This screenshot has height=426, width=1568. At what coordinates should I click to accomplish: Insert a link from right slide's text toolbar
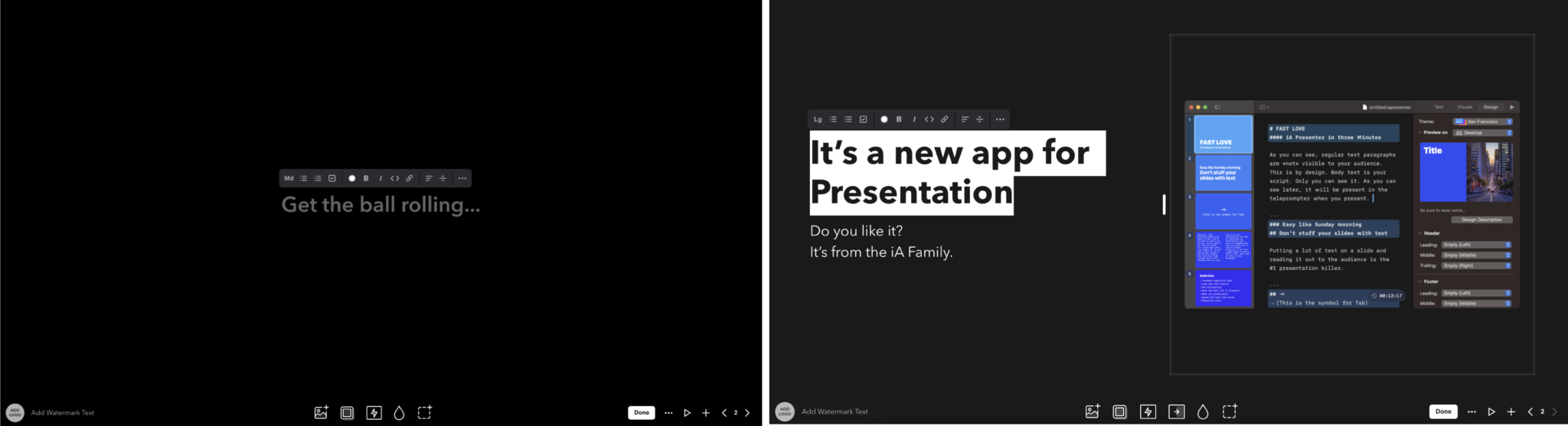tap(945, 119)
